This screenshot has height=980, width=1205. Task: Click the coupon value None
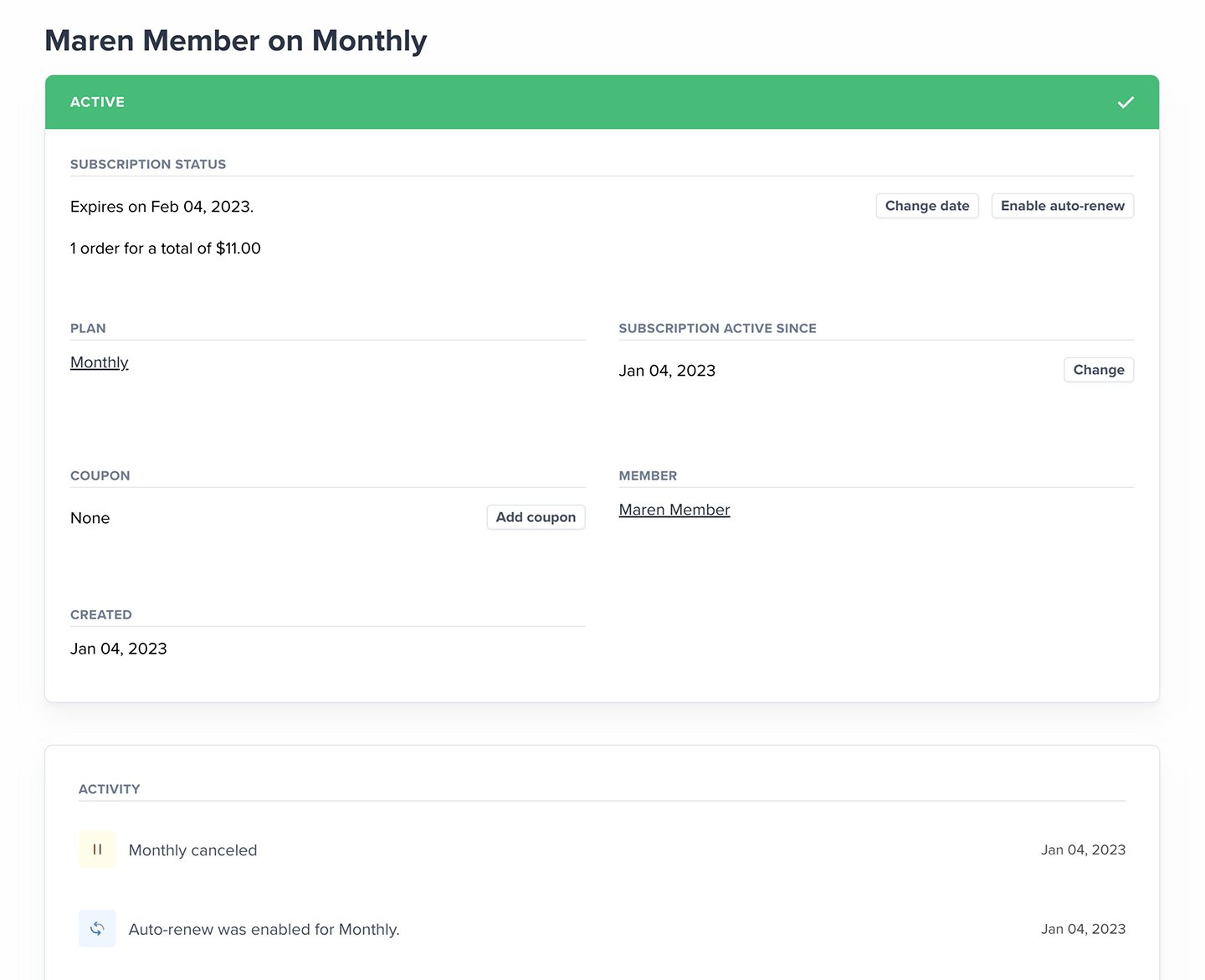[x=90, y=518]
